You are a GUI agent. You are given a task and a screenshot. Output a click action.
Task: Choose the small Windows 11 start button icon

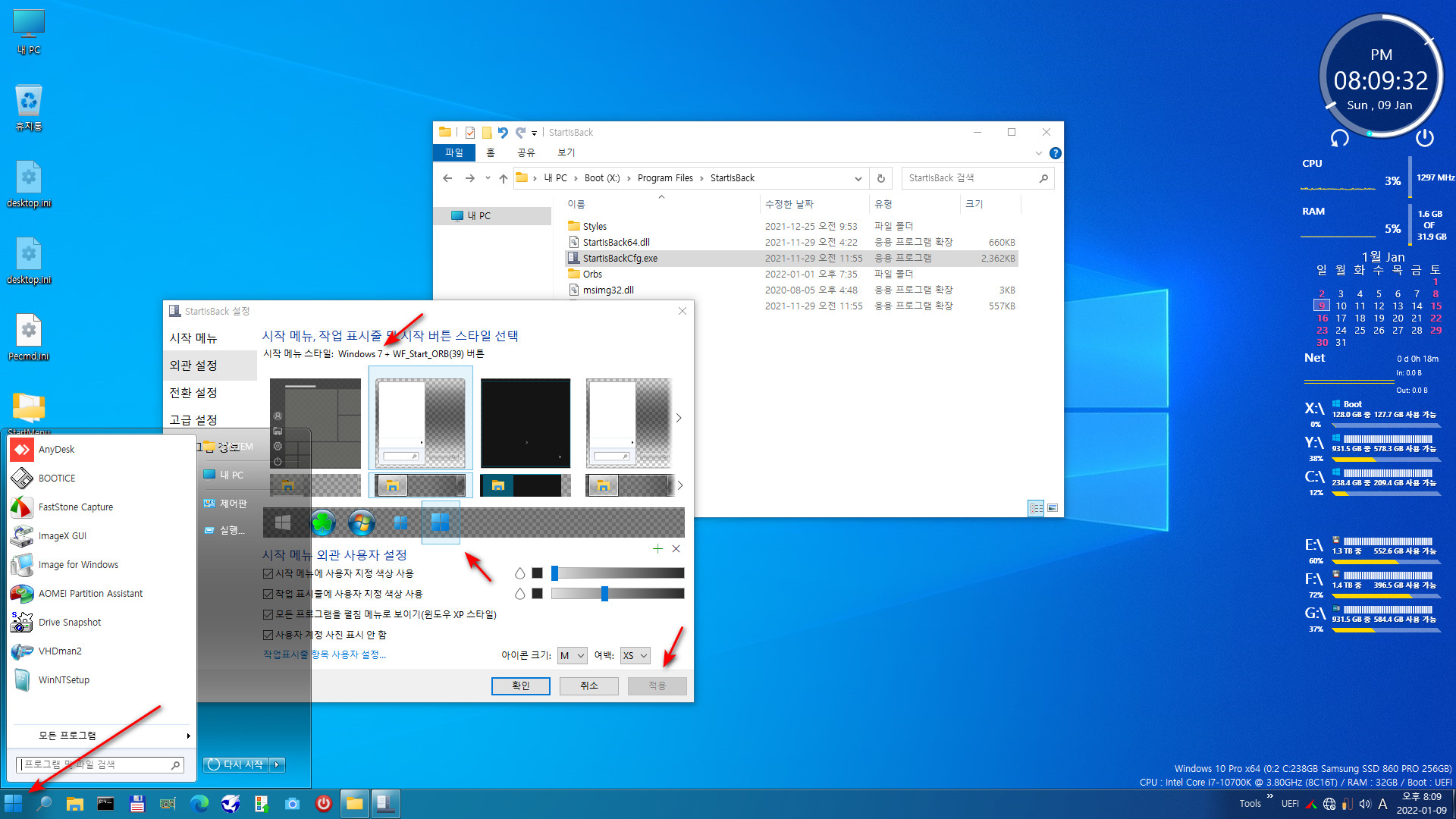pos(401,522)
